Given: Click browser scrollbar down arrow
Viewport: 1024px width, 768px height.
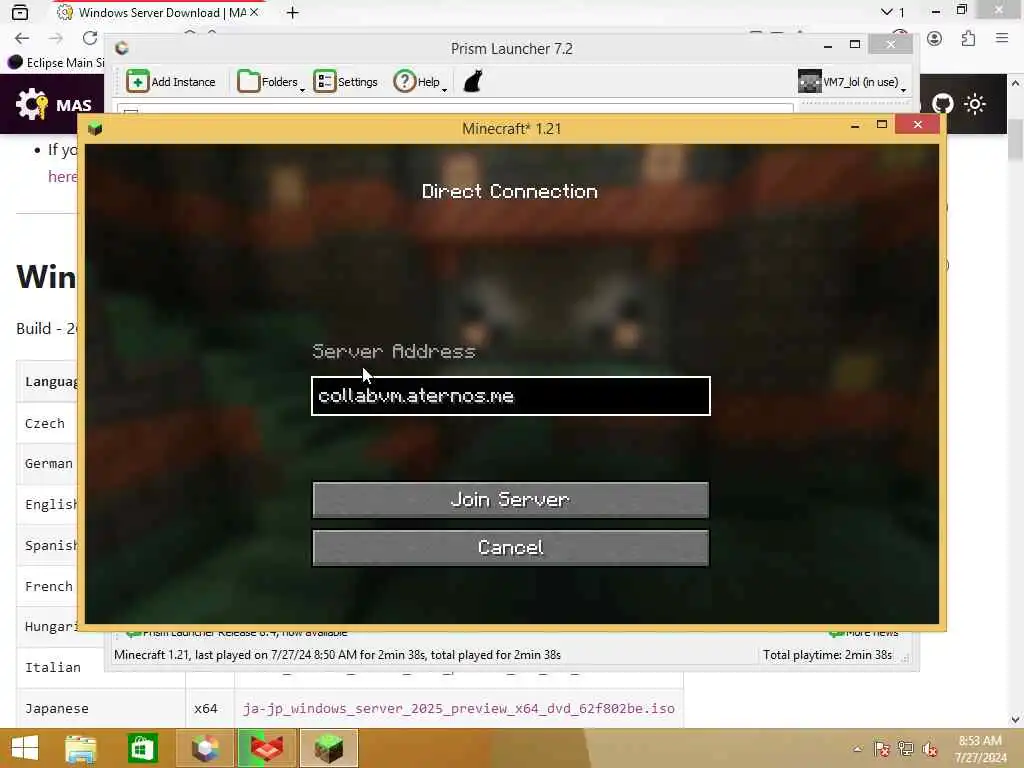Looking at the screenshot, I should coord(1015,720).
